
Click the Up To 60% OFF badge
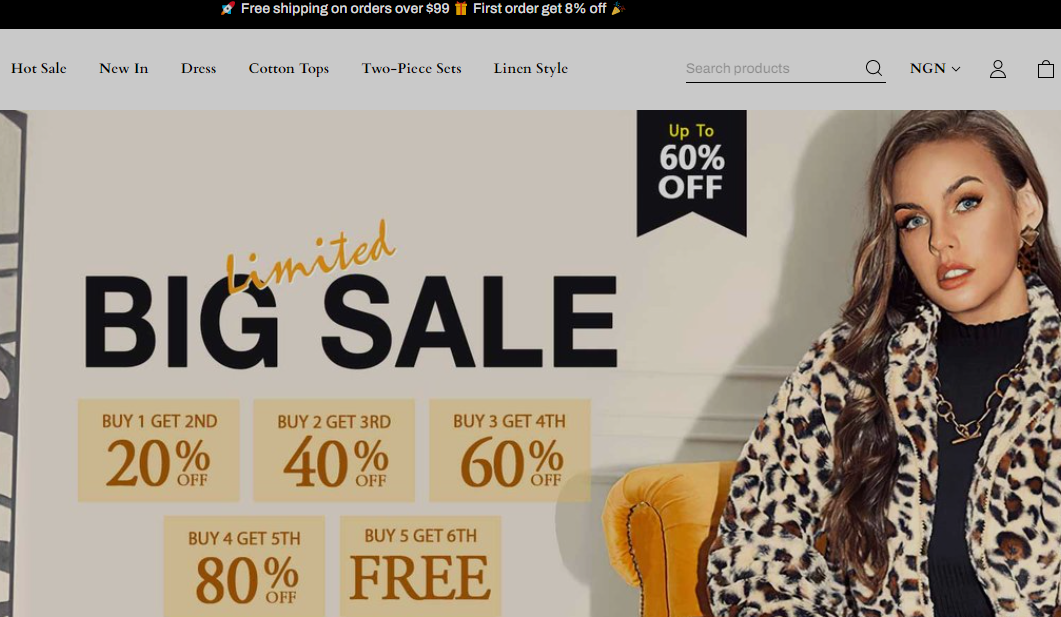(x=692, y=173)
